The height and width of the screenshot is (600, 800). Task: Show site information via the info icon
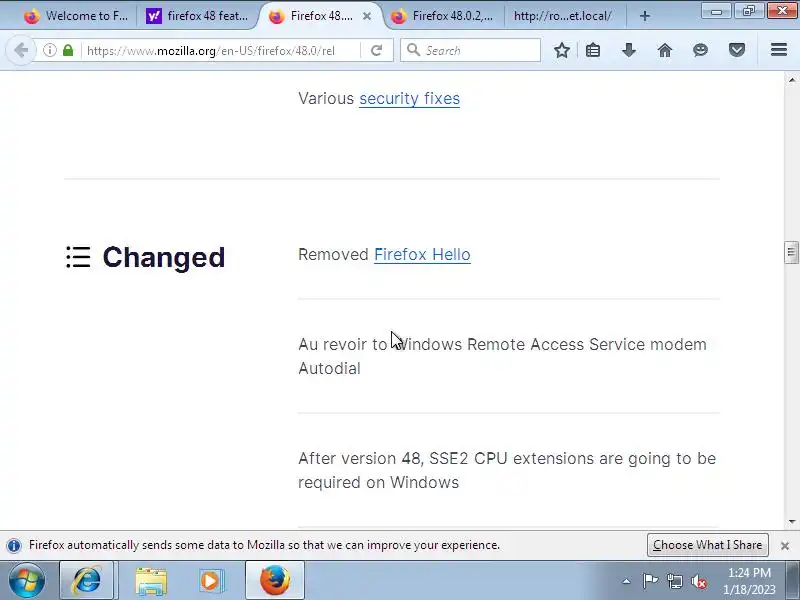click(x=49, y=50)
